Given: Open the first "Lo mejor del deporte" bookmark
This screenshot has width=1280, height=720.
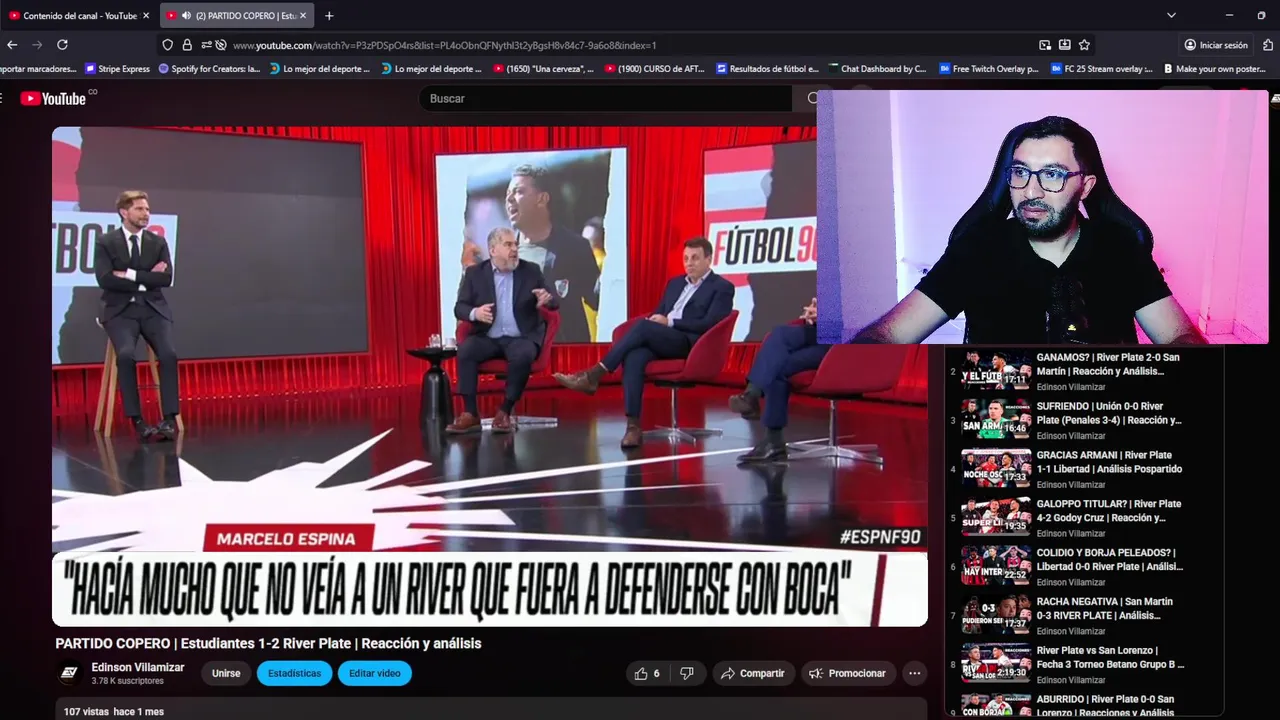Looking at the screenshot, I should (320, 69).
